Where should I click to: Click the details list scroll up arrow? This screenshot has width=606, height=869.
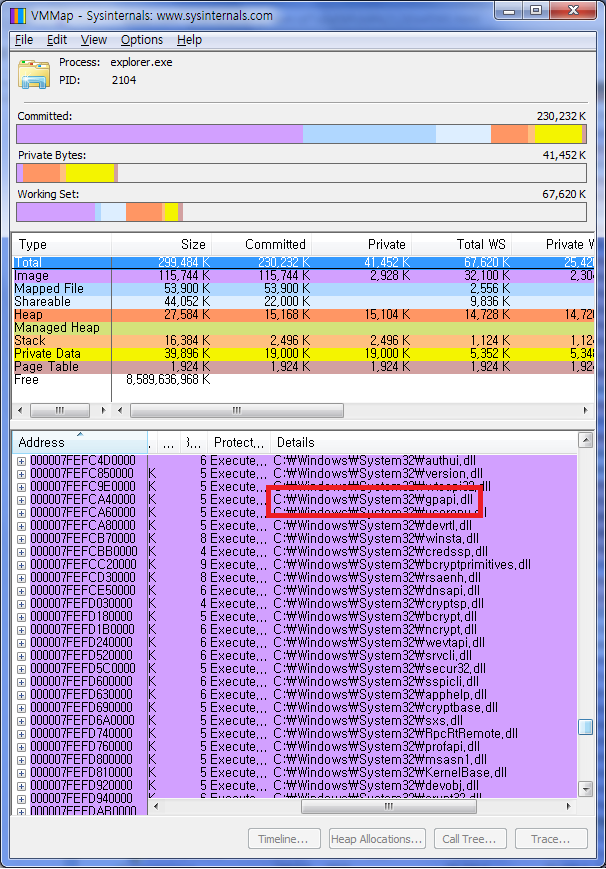(585, 440)
